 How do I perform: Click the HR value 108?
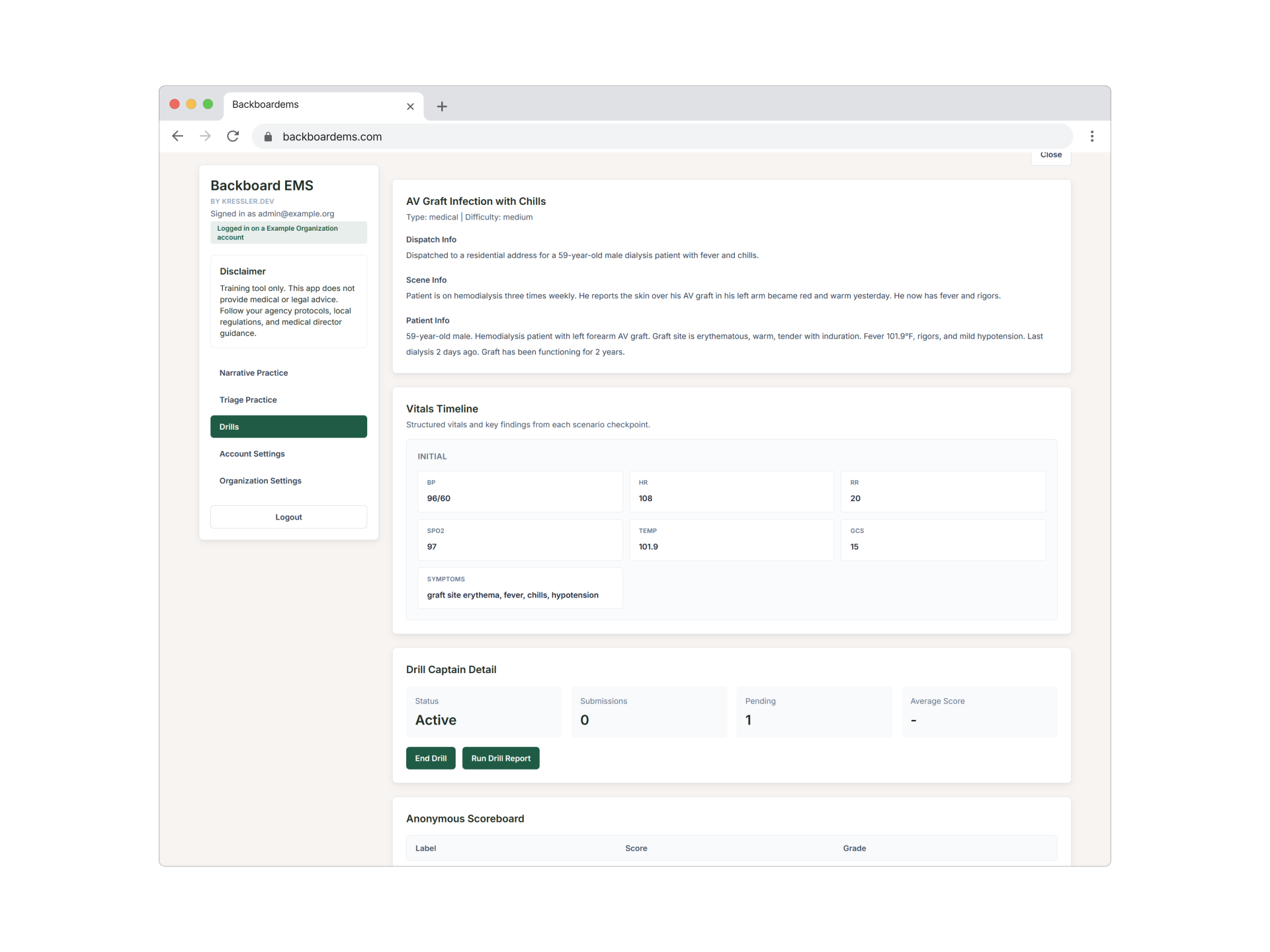point(646,498)
